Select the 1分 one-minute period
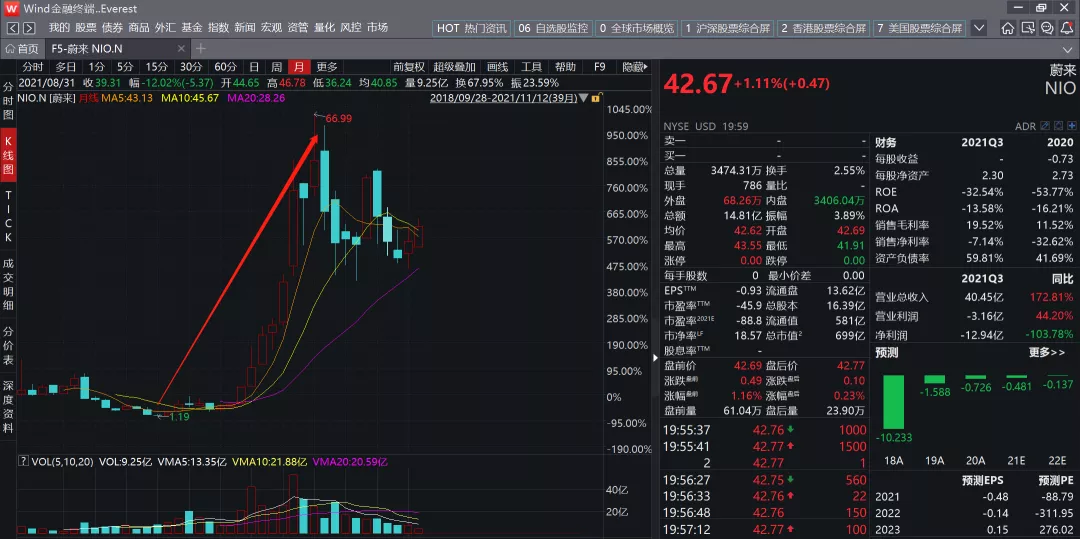Image resolution: width=1080 pixels, height=539 pixels. tap(96, 67)
